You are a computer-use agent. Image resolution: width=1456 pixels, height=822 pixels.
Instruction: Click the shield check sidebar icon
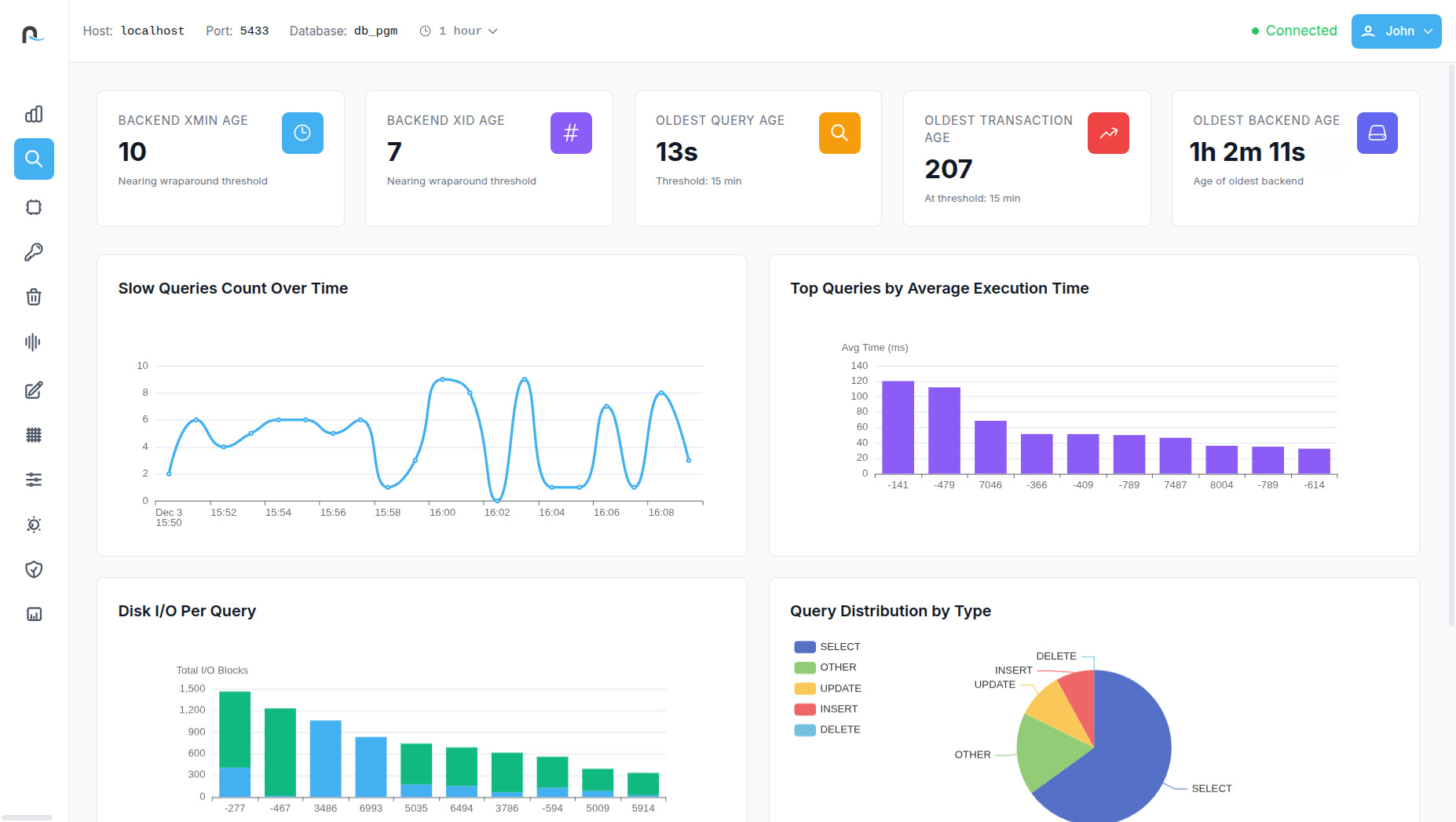pyautogui.click(x=34, y=569)
